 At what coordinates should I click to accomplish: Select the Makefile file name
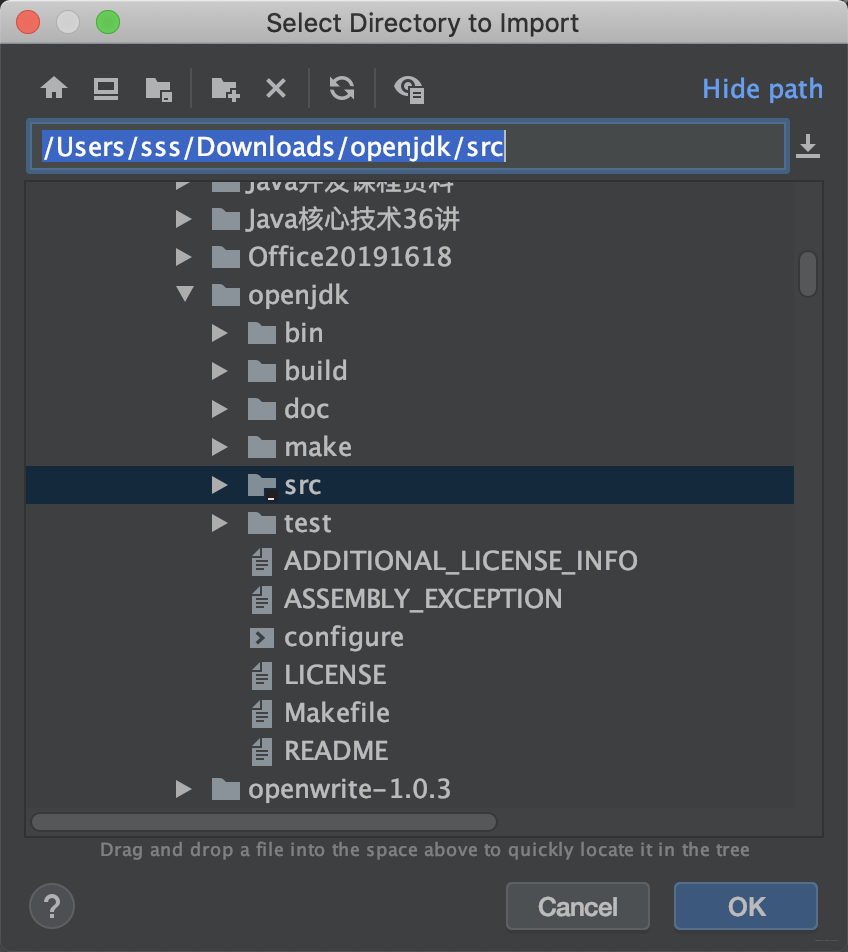tap(337, 713)
